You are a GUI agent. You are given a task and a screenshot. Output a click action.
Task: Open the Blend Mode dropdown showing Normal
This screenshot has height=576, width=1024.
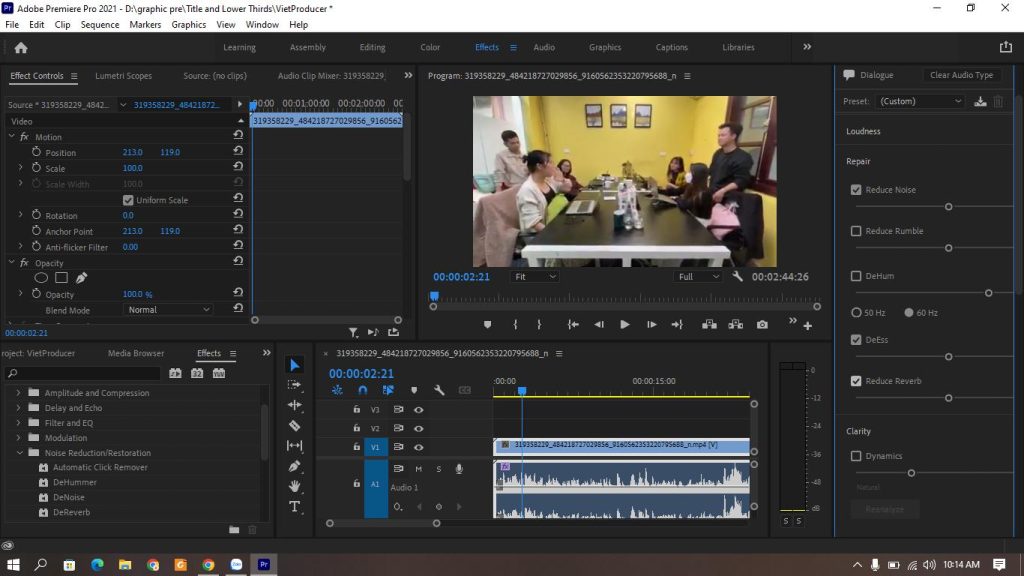tap(167, 310)
